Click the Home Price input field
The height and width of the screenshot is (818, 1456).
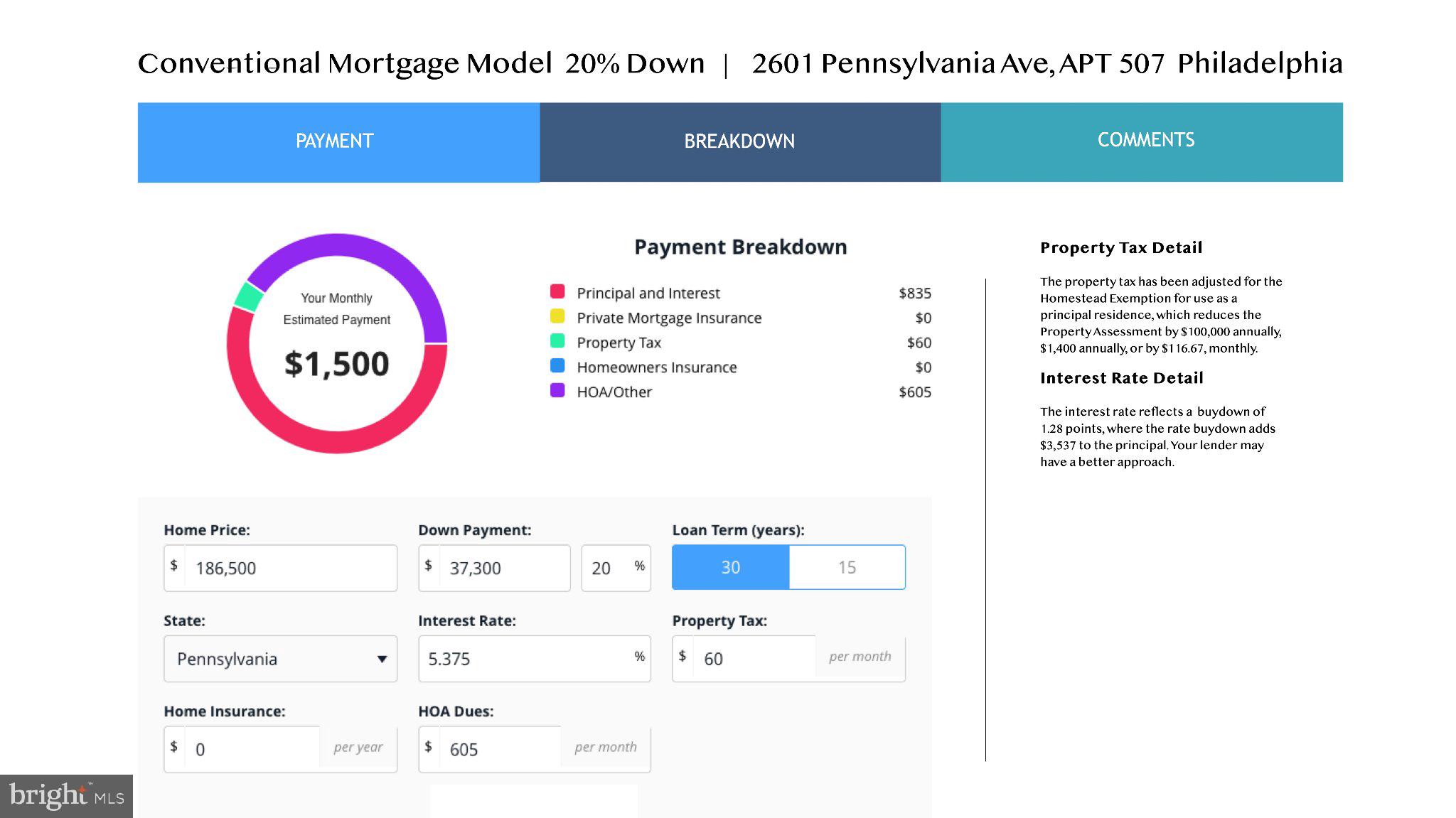[280, 568]
